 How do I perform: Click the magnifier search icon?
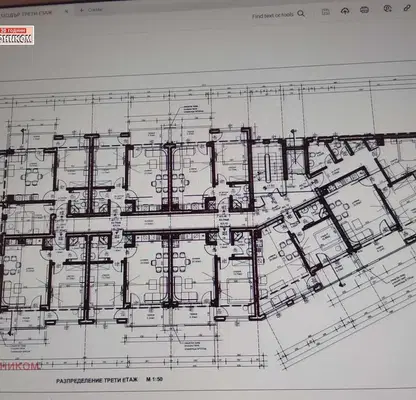coord(301,14)
